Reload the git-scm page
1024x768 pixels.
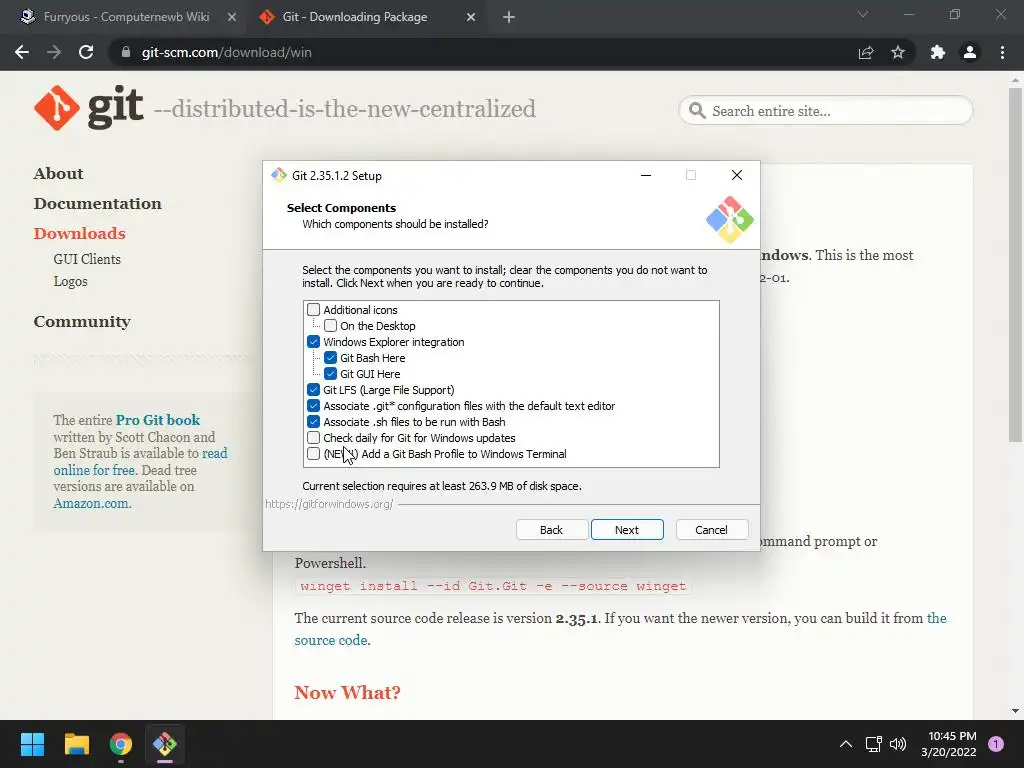click(x=86, y=52)
